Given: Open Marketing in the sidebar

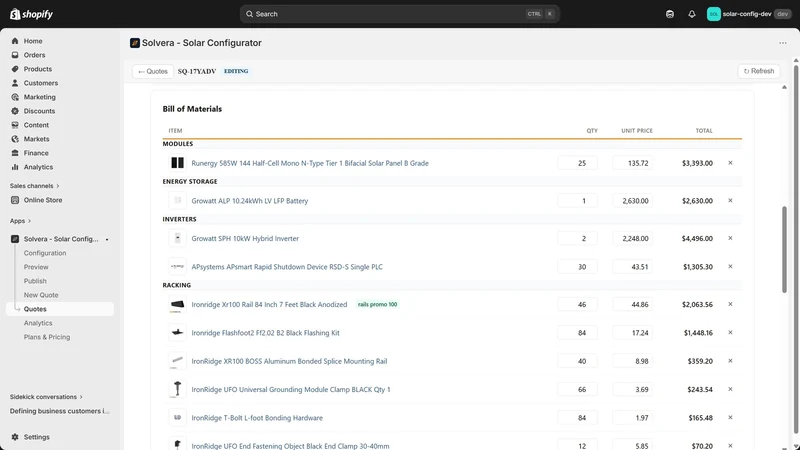Looking at the screenshot, I should coord(39,97).
